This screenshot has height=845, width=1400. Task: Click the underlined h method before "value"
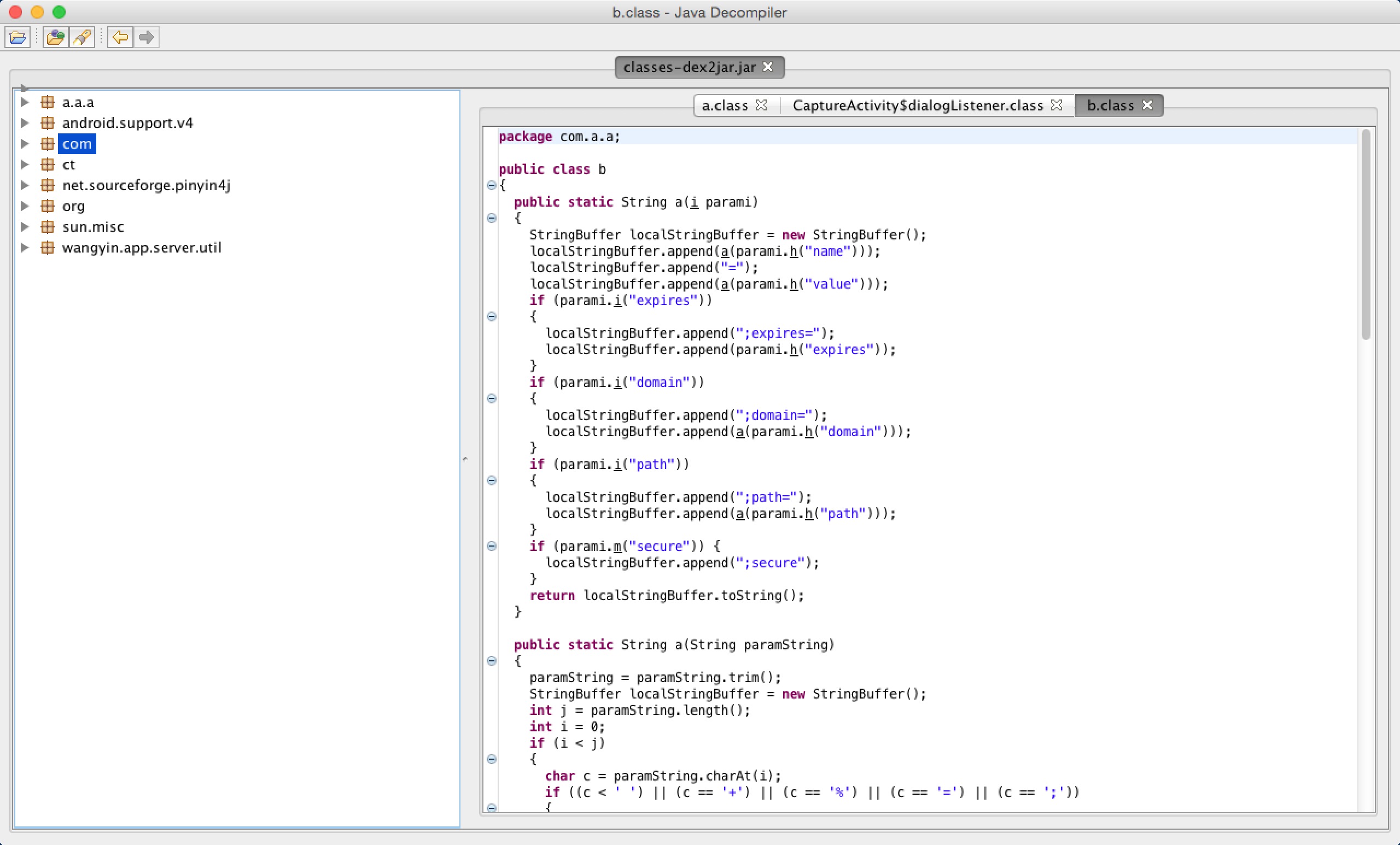coord(793,284)
